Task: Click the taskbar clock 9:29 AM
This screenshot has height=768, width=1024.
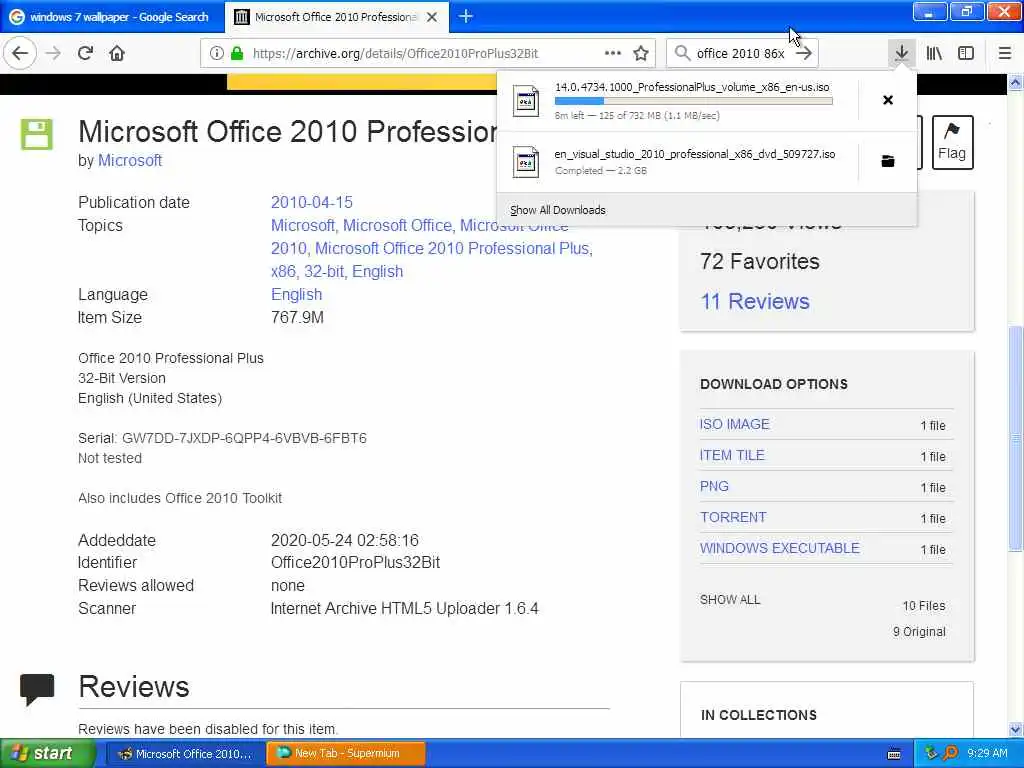Action: [987, 754]
